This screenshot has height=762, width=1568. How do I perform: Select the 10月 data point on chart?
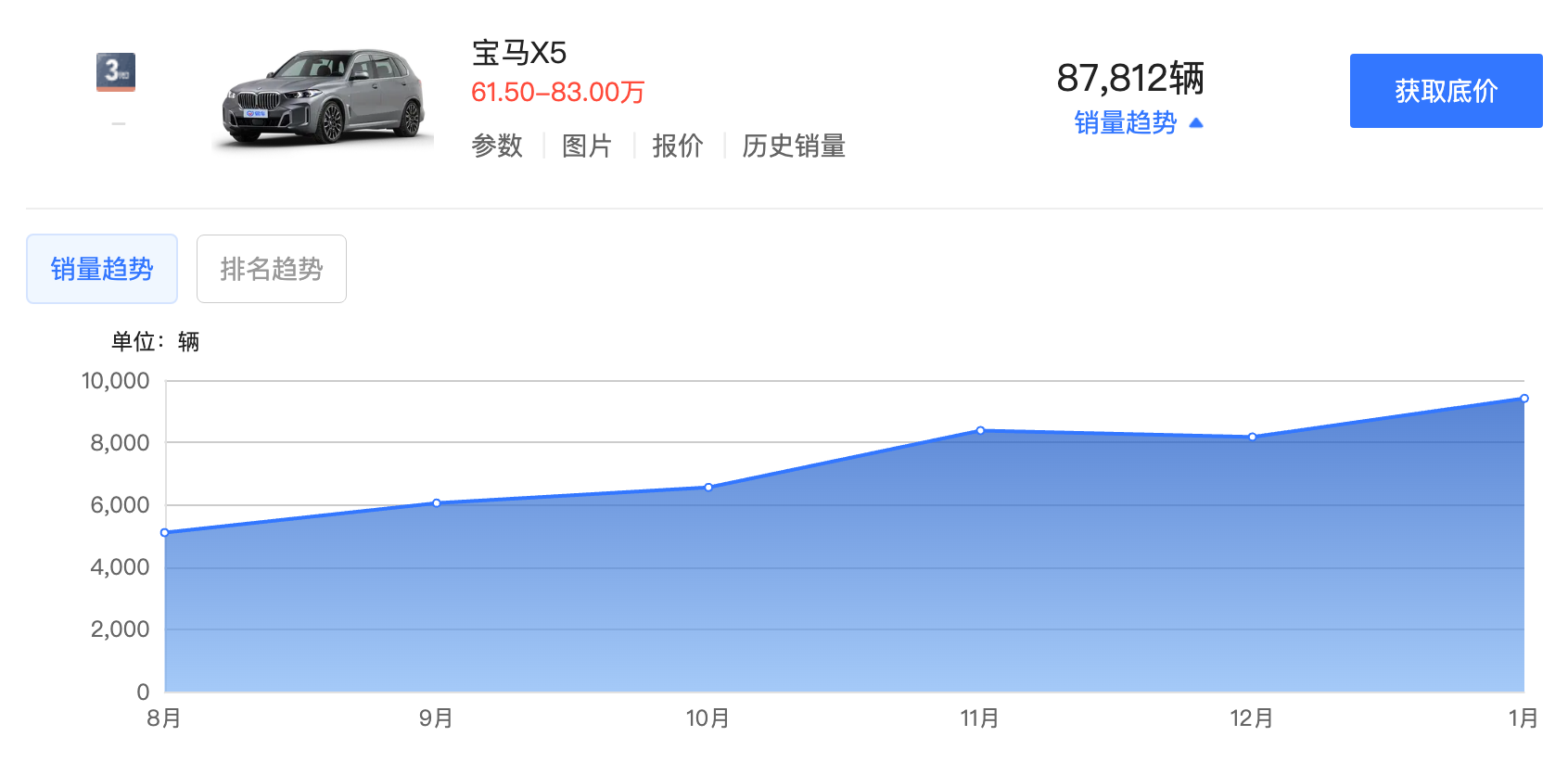click(708, 488)
